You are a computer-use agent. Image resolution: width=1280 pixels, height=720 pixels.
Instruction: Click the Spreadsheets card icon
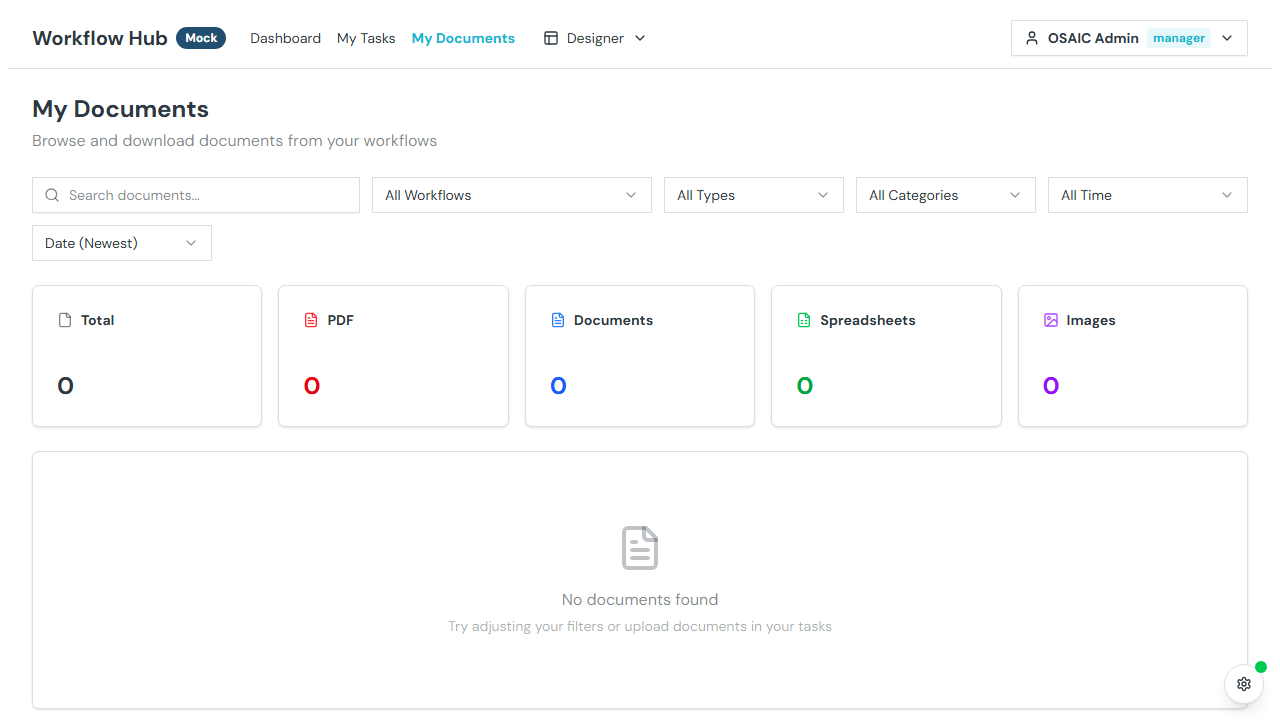coord(804,320)
